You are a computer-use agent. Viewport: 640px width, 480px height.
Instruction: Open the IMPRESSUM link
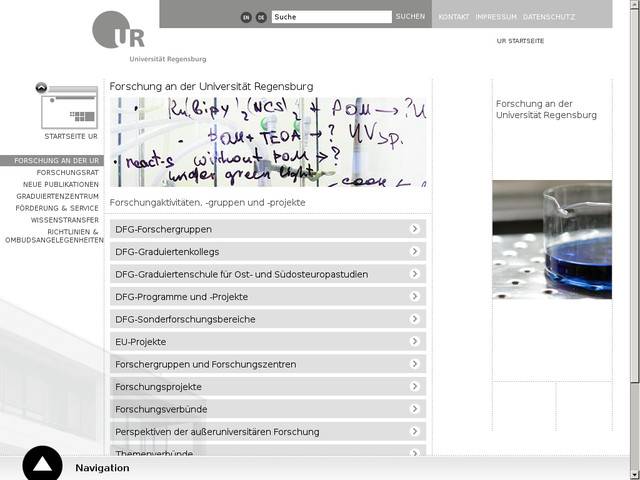tap(496, 17)
